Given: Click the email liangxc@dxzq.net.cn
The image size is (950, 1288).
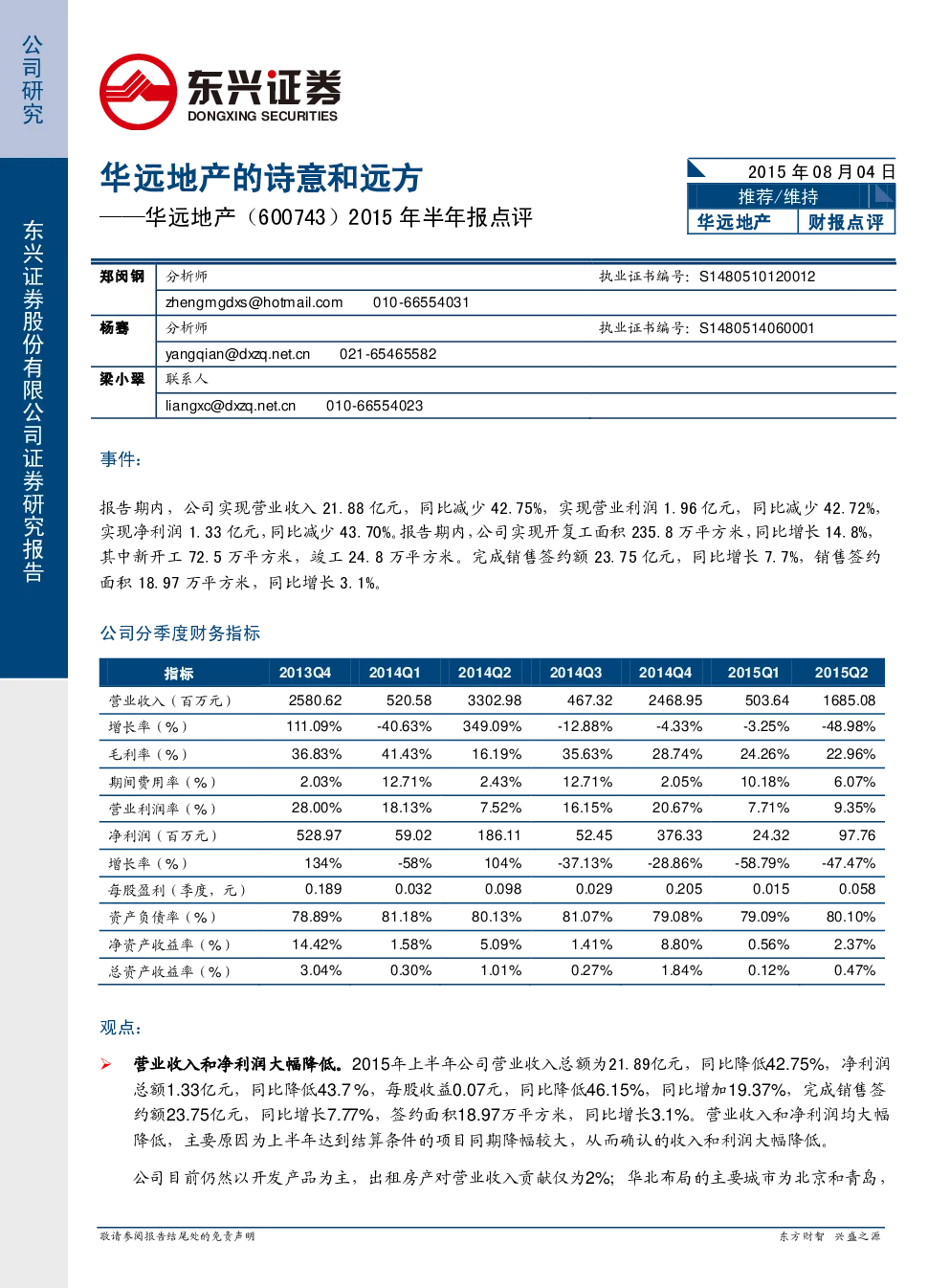Looking at the screenshot, I should tap(231, 406).
